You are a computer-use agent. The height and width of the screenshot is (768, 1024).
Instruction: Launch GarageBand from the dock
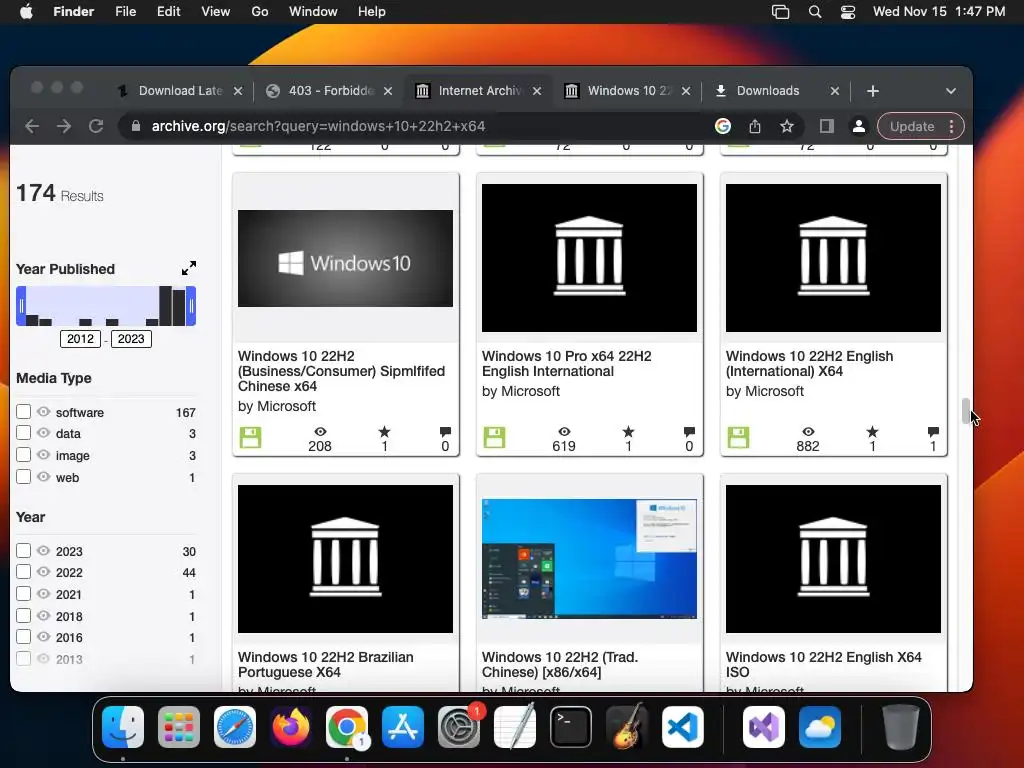[627, 727]
